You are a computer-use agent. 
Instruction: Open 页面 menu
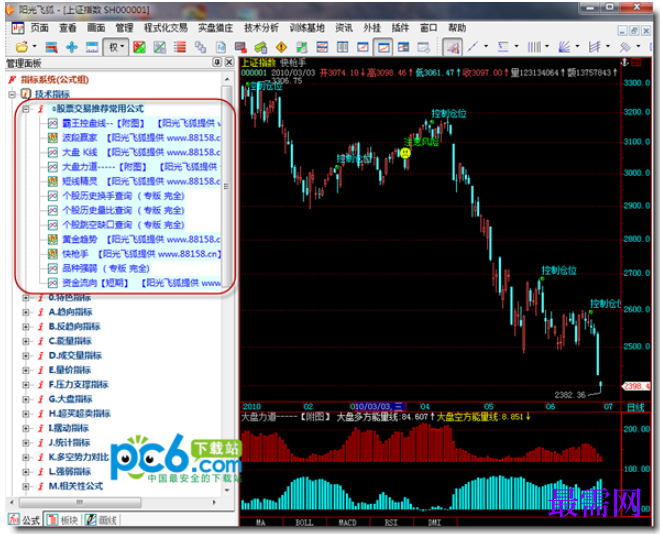click(40, 28)
